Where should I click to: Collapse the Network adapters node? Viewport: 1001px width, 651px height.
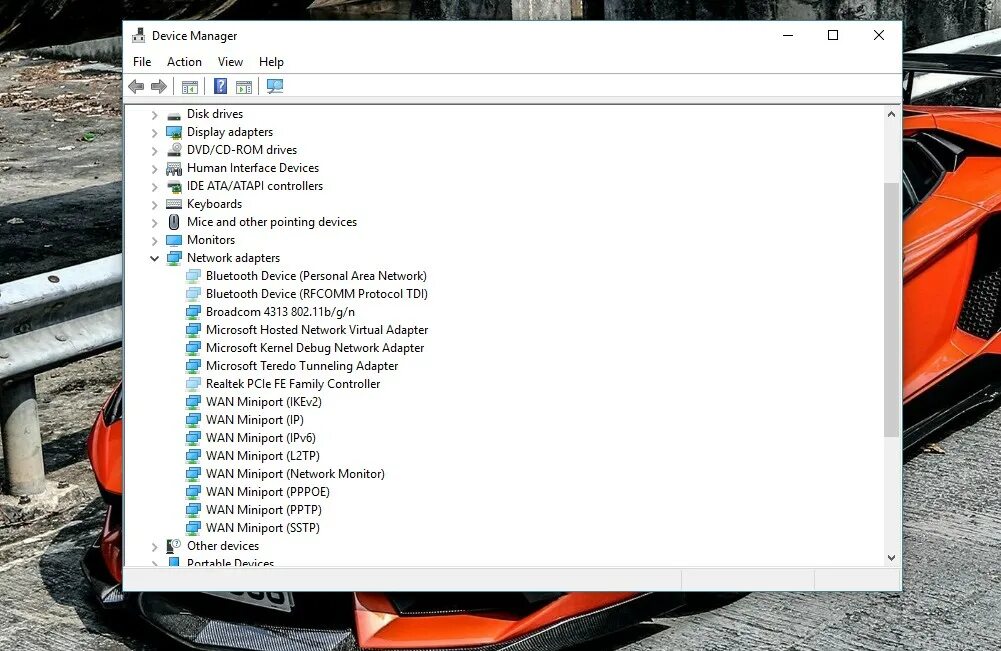[154, 258]
